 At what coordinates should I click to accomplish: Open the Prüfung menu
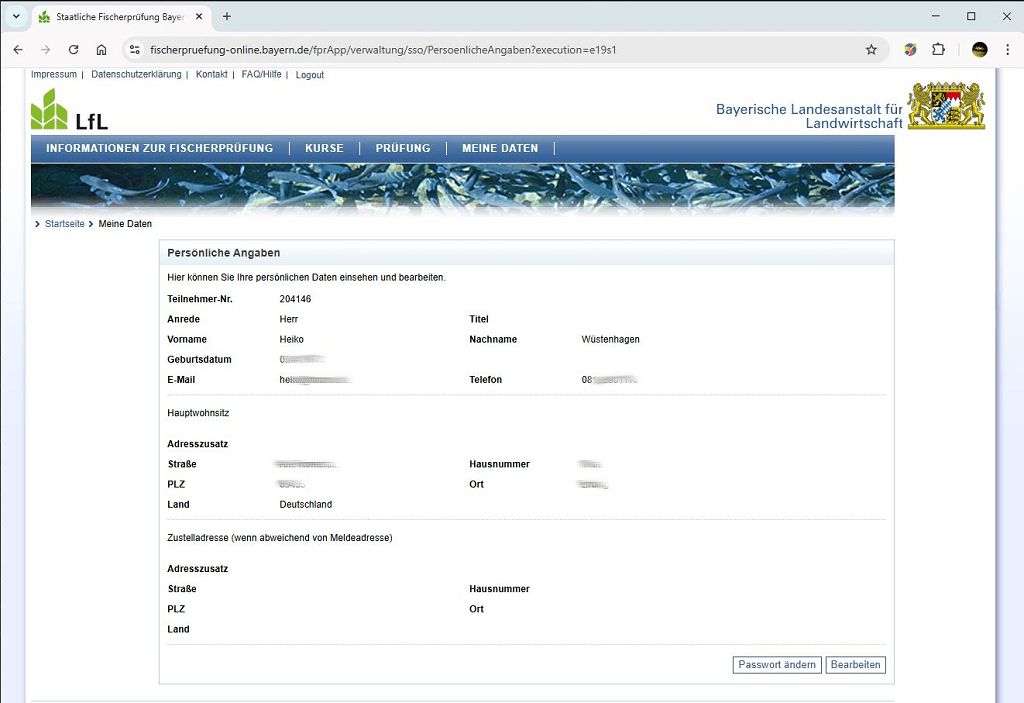click(403, 148)
